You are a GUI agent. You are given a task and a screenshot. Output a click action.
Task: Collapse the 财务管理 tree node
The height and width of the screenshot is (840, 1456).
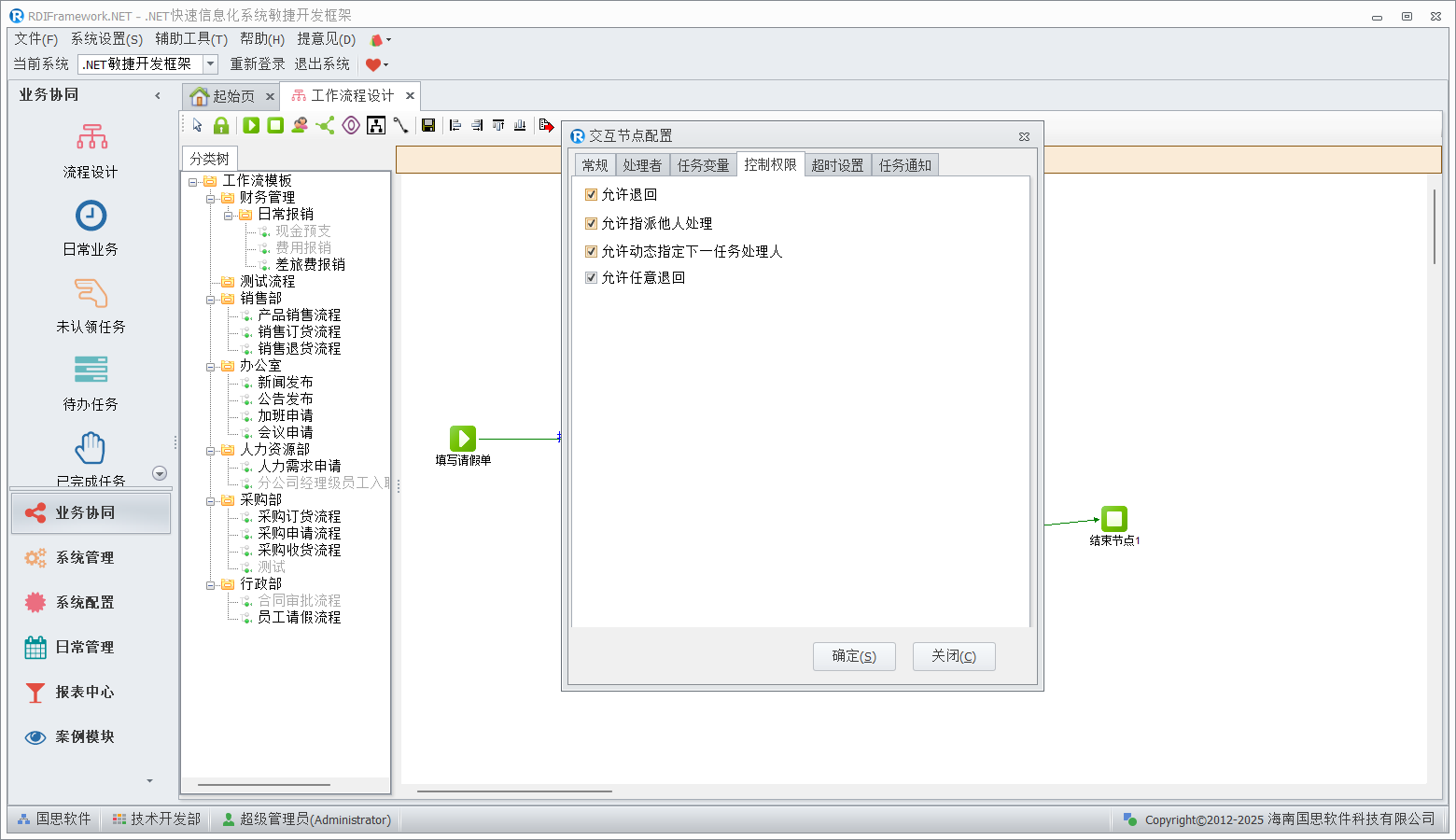[x=211, y=198]
